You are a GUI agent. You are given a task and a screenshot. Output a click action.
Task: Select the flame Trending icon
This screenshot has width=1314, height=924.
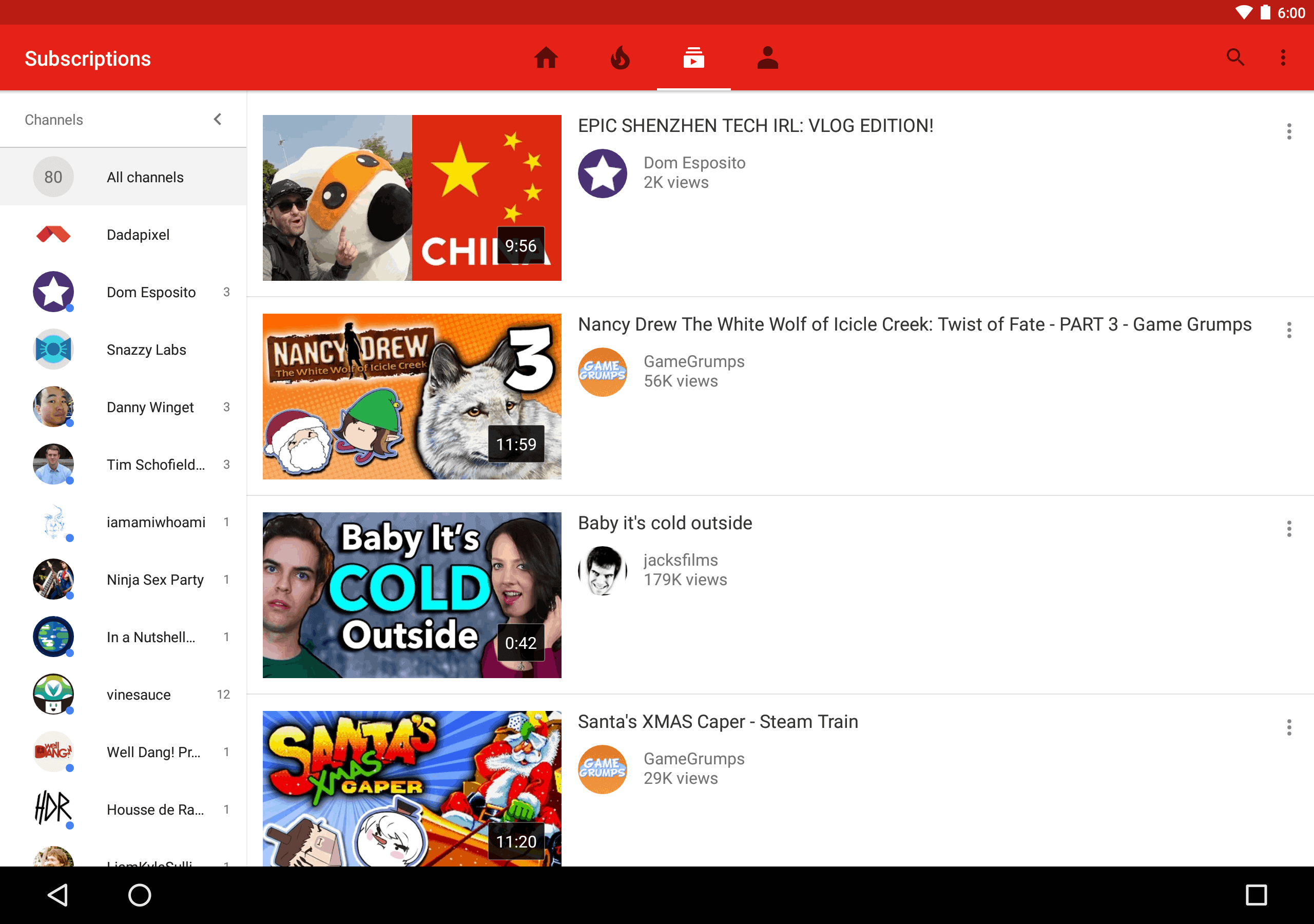pos(621,57)
